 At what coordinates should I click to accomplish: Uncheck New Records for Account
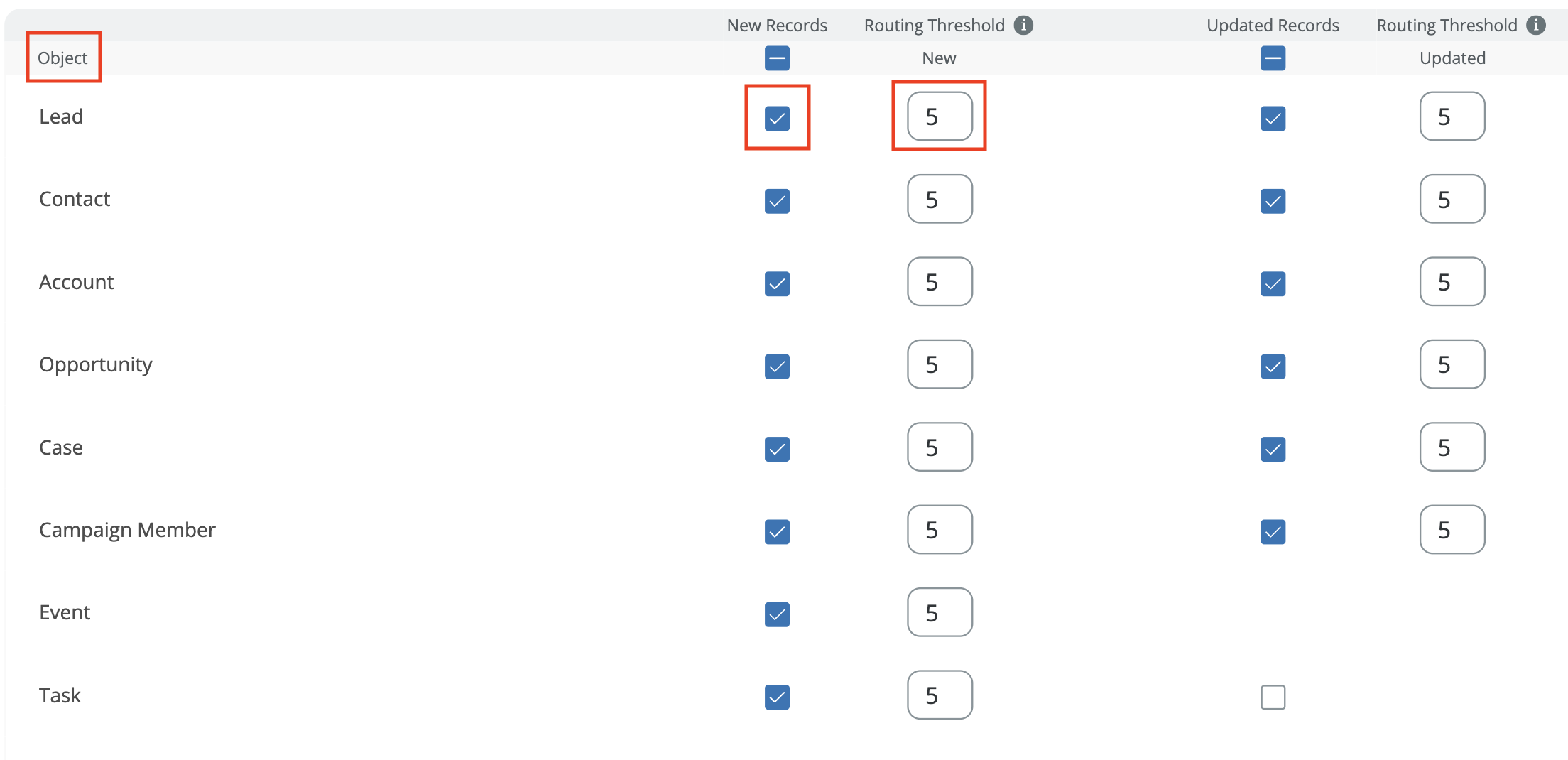coord(777,284)
